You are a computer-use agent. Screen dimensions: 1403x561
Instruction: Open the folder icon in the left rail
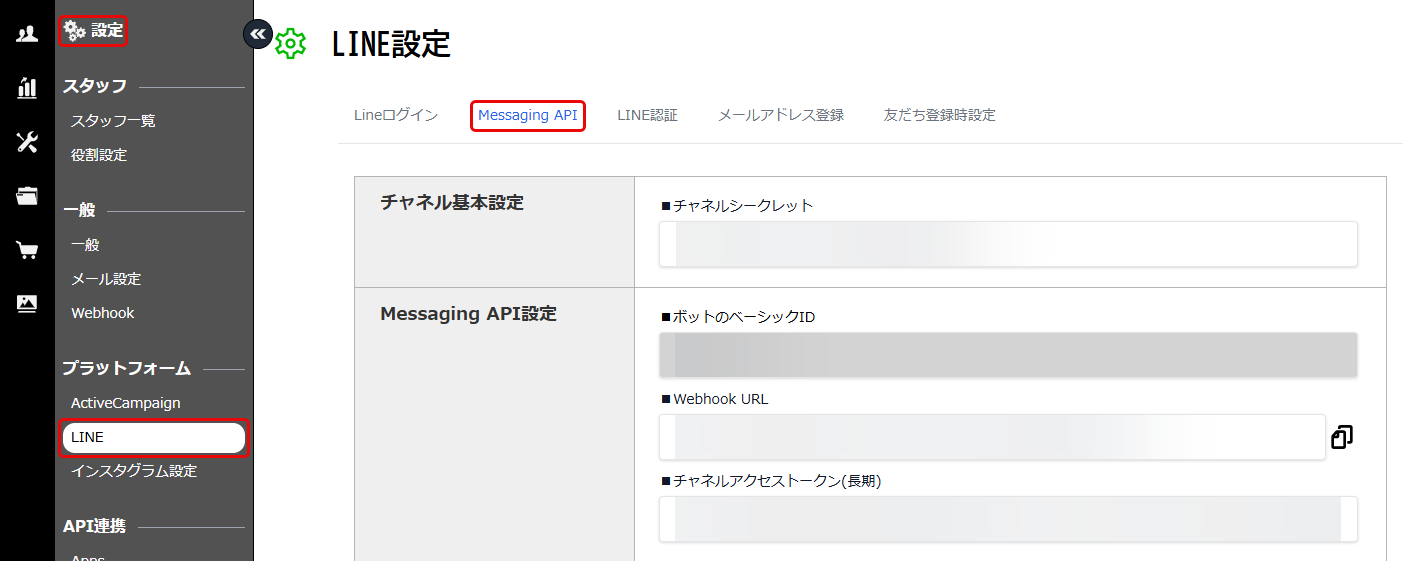(27, 196)
